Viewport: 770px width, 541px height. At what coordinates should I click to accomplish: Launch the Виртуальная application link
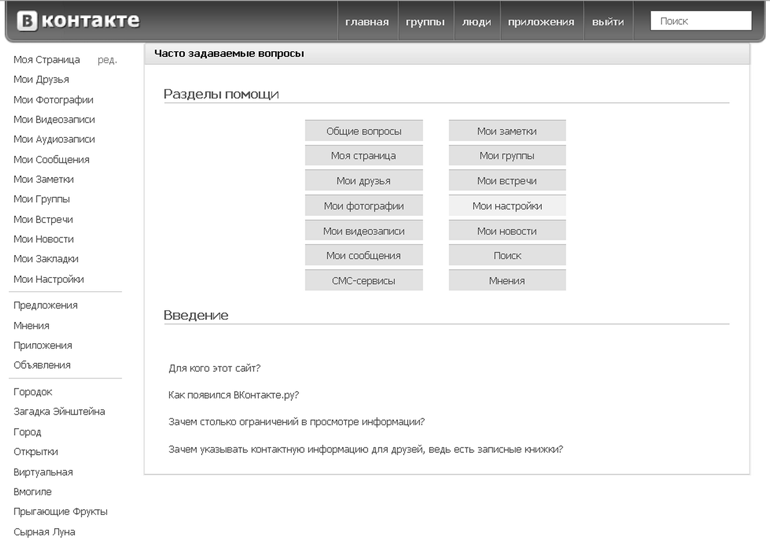(43, 472)
